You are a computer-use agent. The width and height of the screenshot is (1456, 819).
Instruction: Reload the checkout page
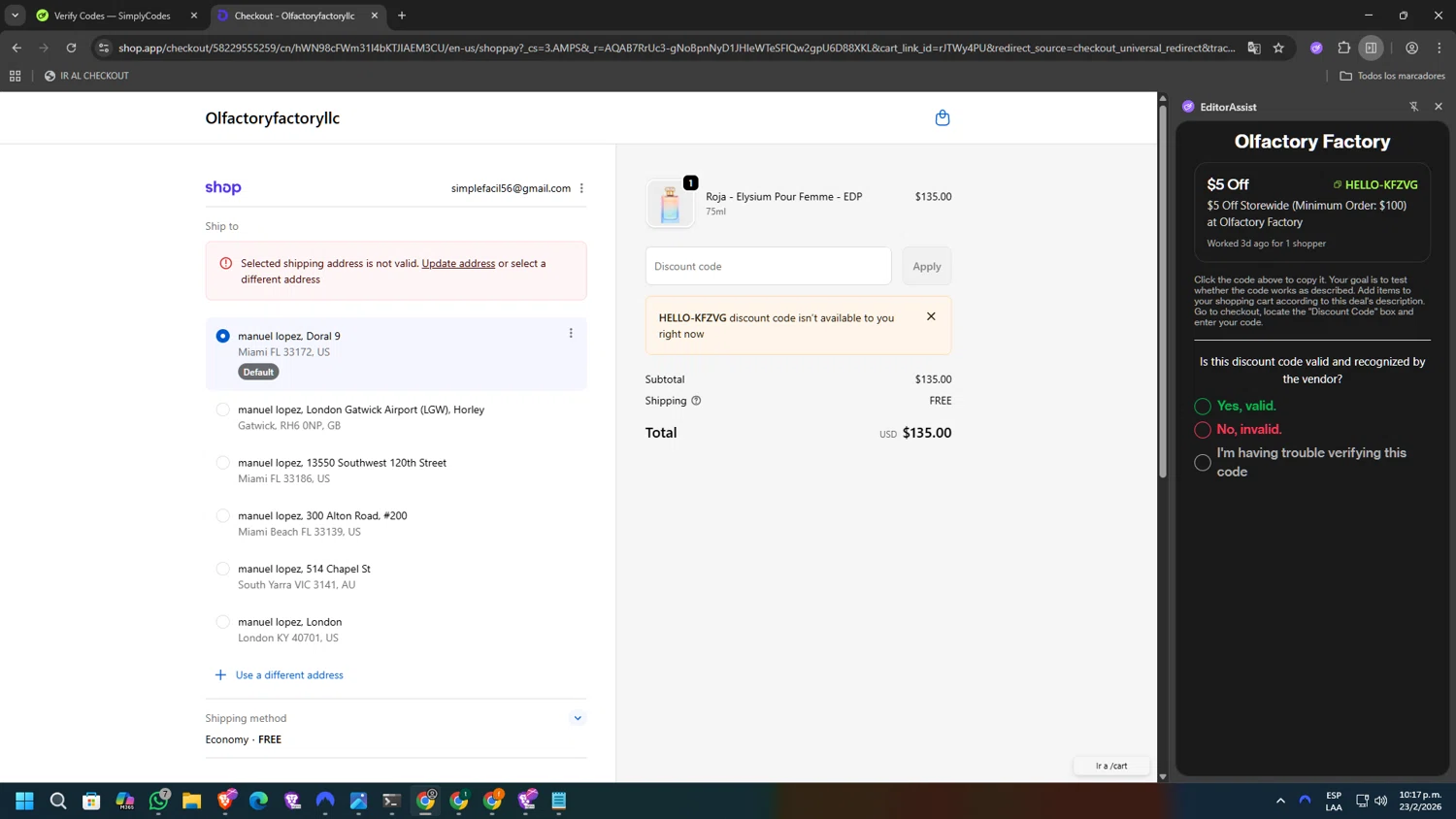pos(71,48)
